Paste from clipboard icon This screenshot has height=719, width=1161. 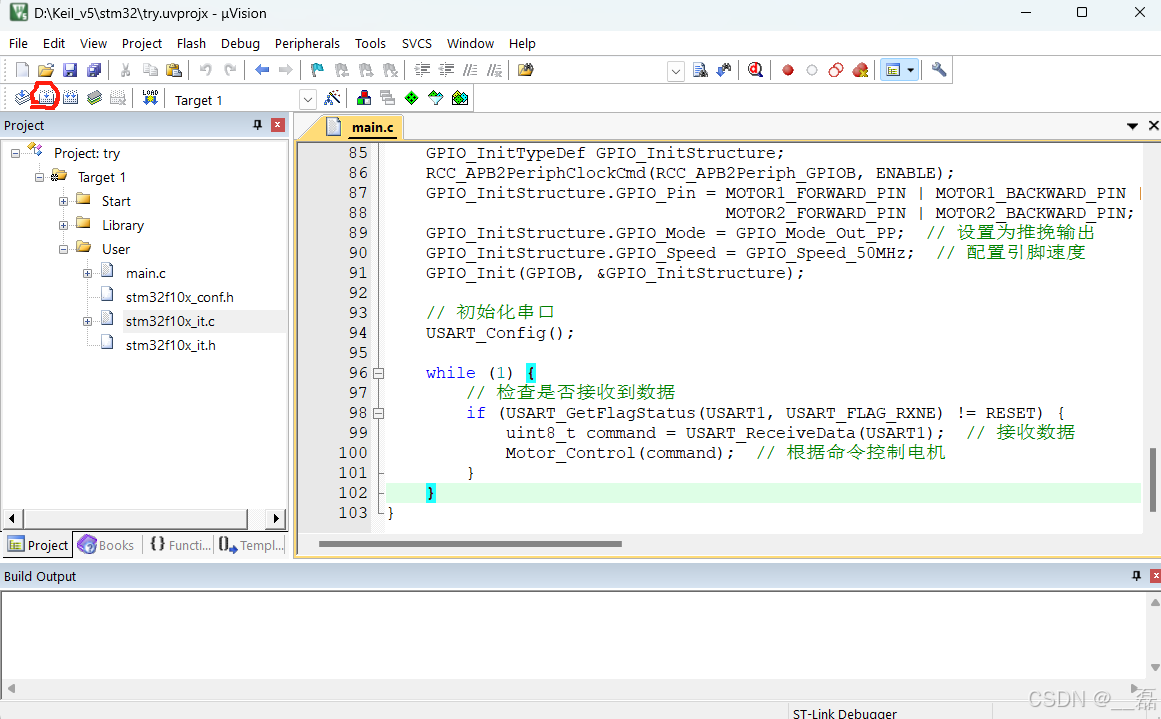174,70
